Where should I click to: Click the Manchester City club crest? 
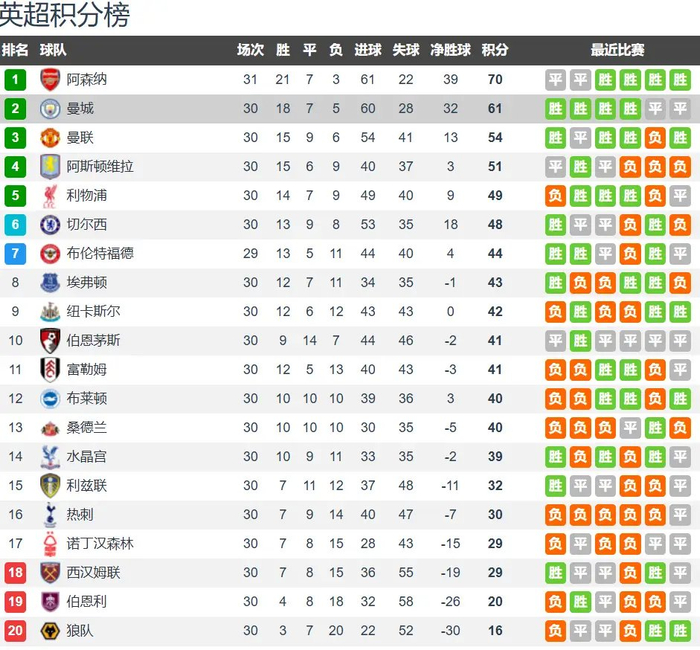point(50,109)
